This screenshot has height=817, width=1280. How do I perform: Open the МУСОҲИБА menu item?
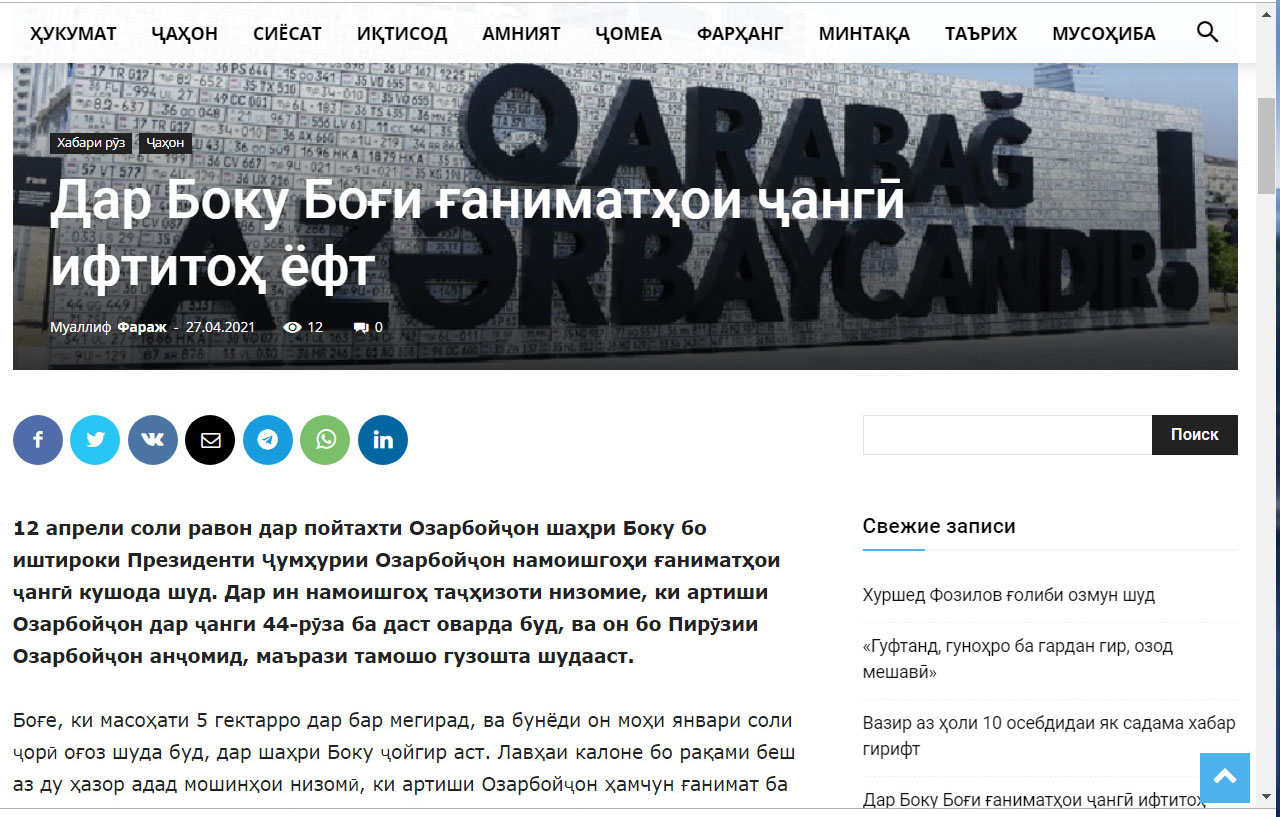(x=1103, y=34)
